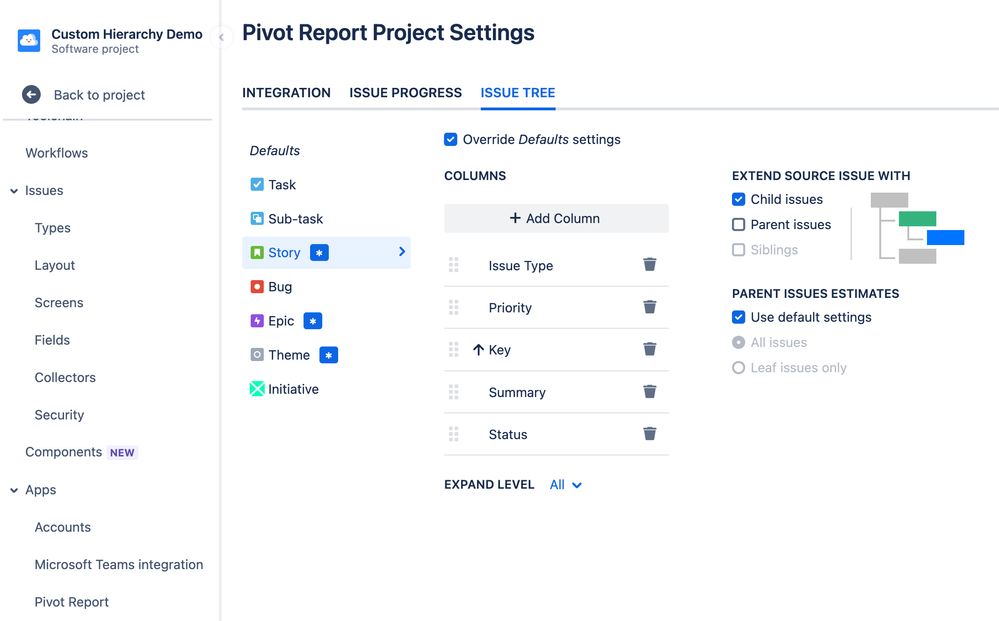The width and height of the screenshot is (999, 621).
Task: Delete the Priority column using its trash icon
Action: 650,308
